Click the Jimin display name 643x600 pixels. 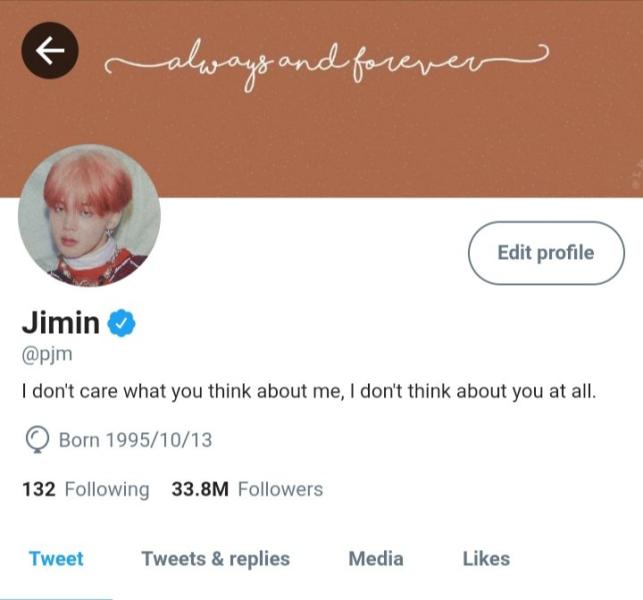point(61,322)
